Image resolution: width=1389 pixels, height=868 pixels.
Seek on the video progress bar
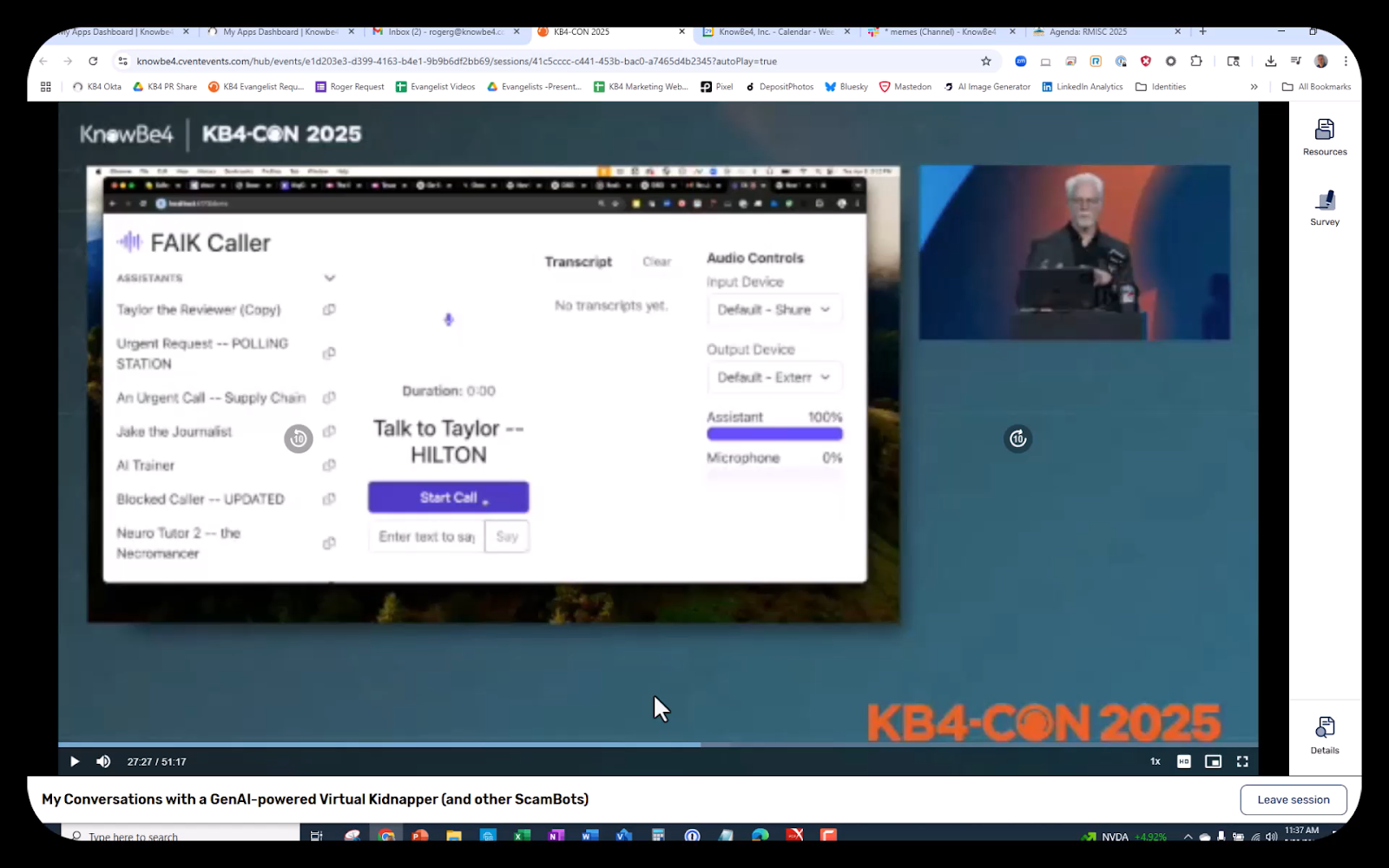point(658,745)
